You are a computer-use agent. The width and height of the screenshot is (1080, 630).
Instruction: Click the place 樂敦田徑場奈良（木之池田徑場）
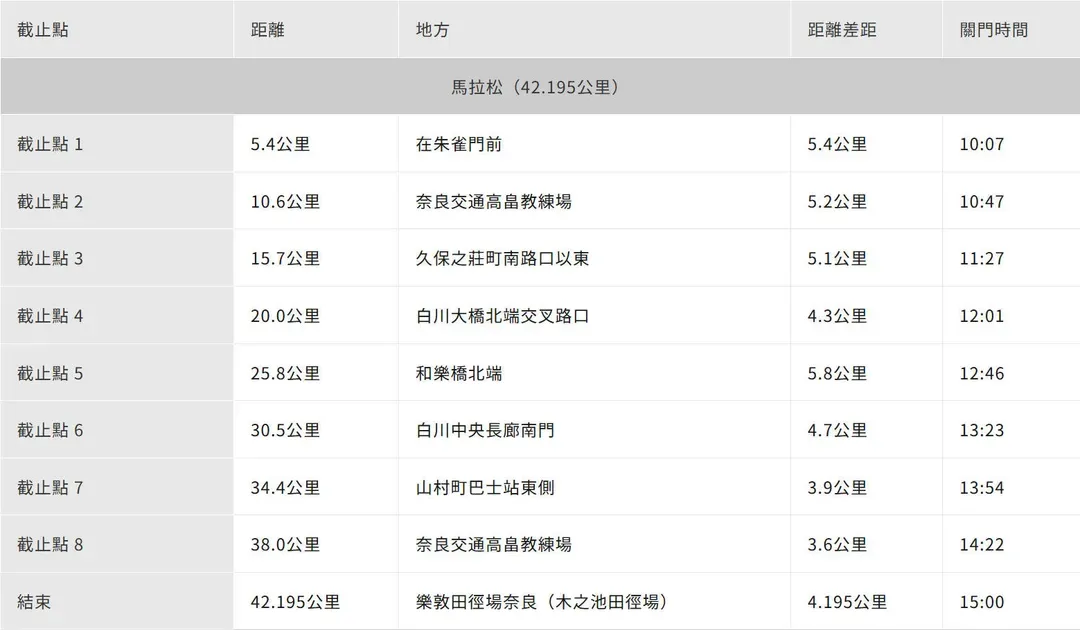[543, 602]
